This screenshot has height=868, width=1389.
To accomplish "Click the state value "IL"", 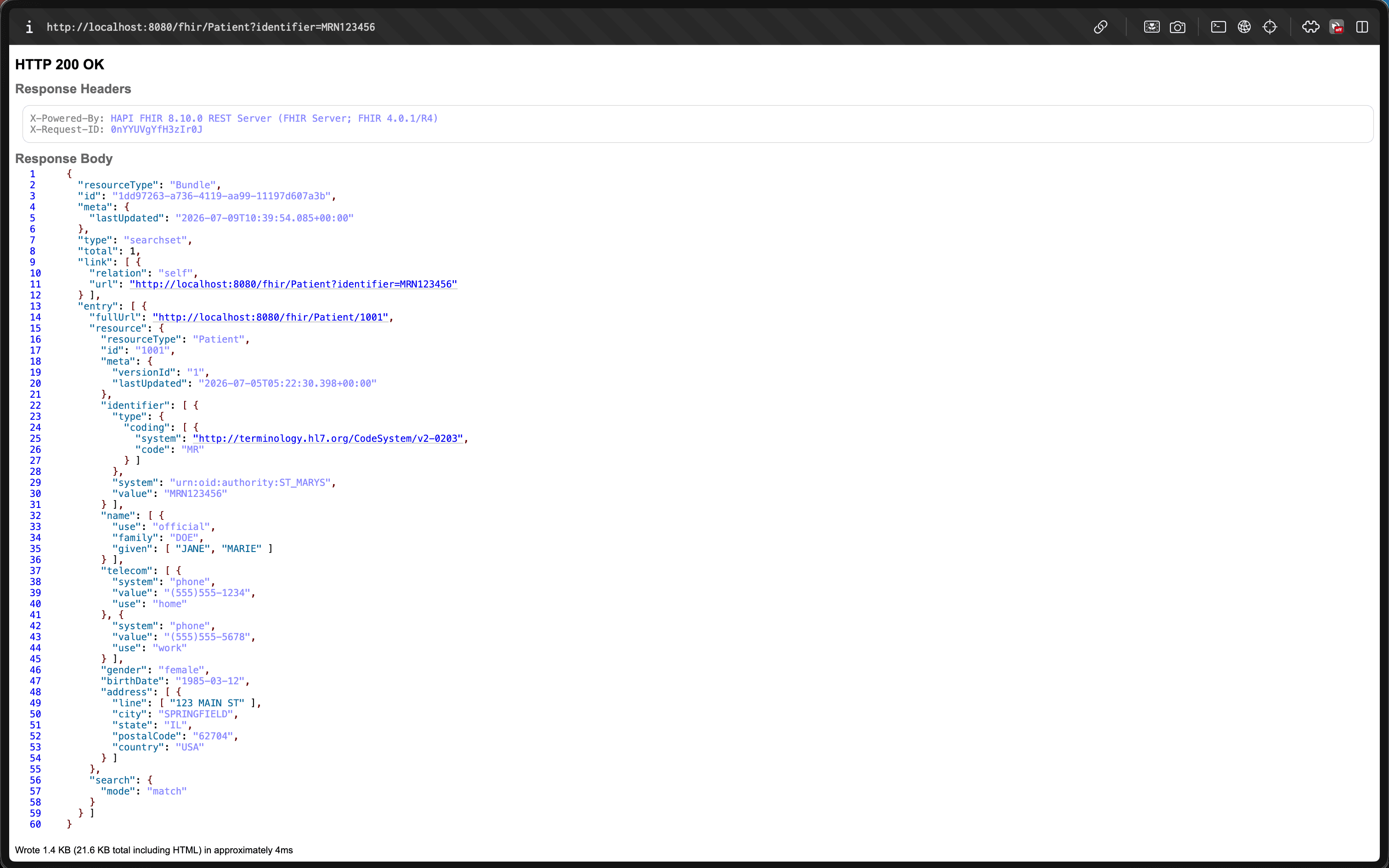I will 175,725.
